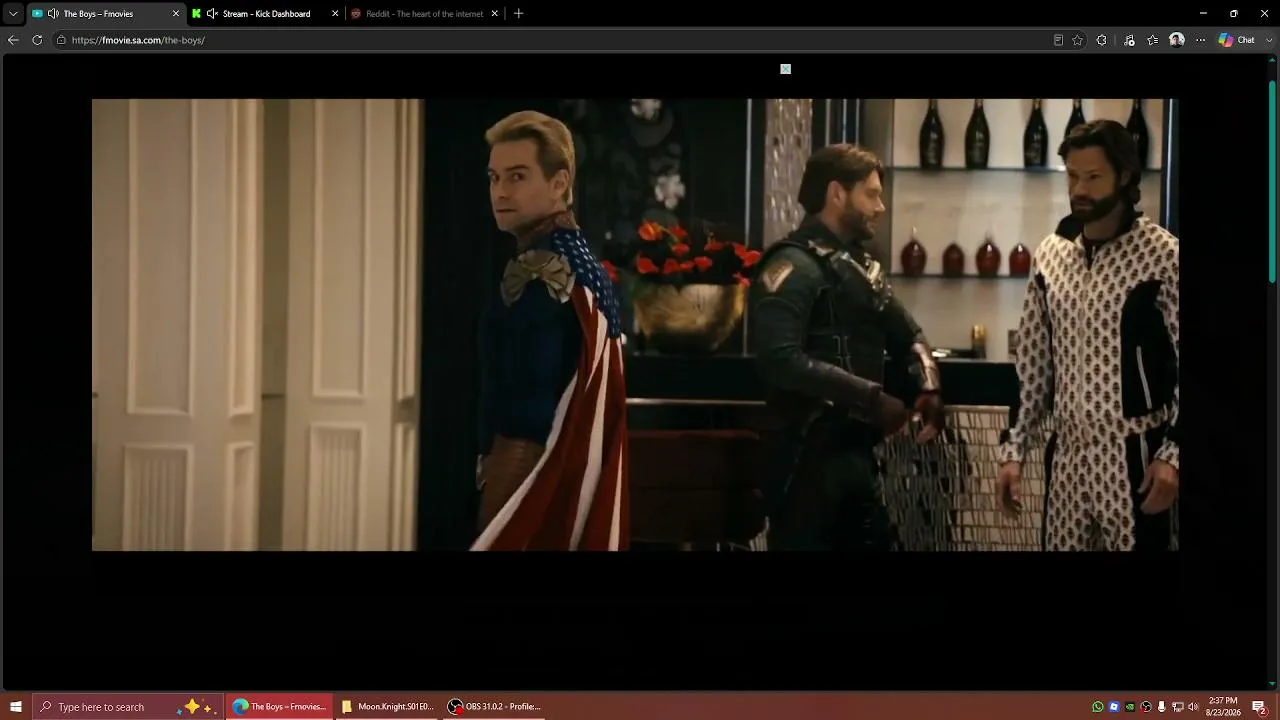Go back to the previous page
Image resolution: width=1280 pixels, height=720 pixels.
13,40
